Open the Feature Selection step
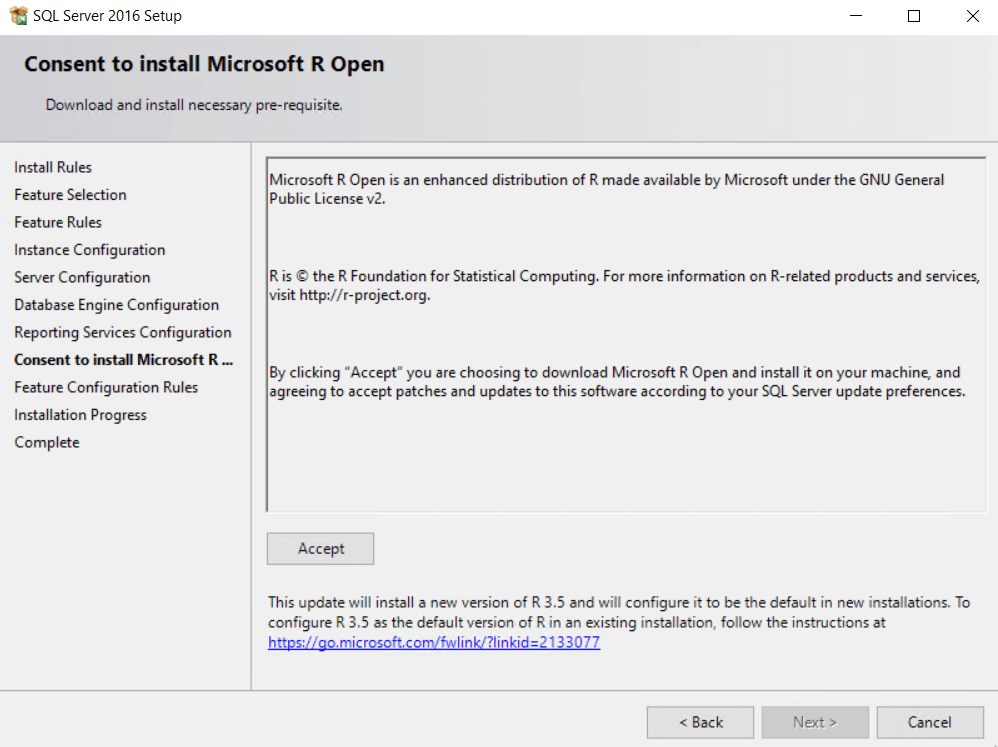Viewport: 998px width, 747px height. coord(70,194)
